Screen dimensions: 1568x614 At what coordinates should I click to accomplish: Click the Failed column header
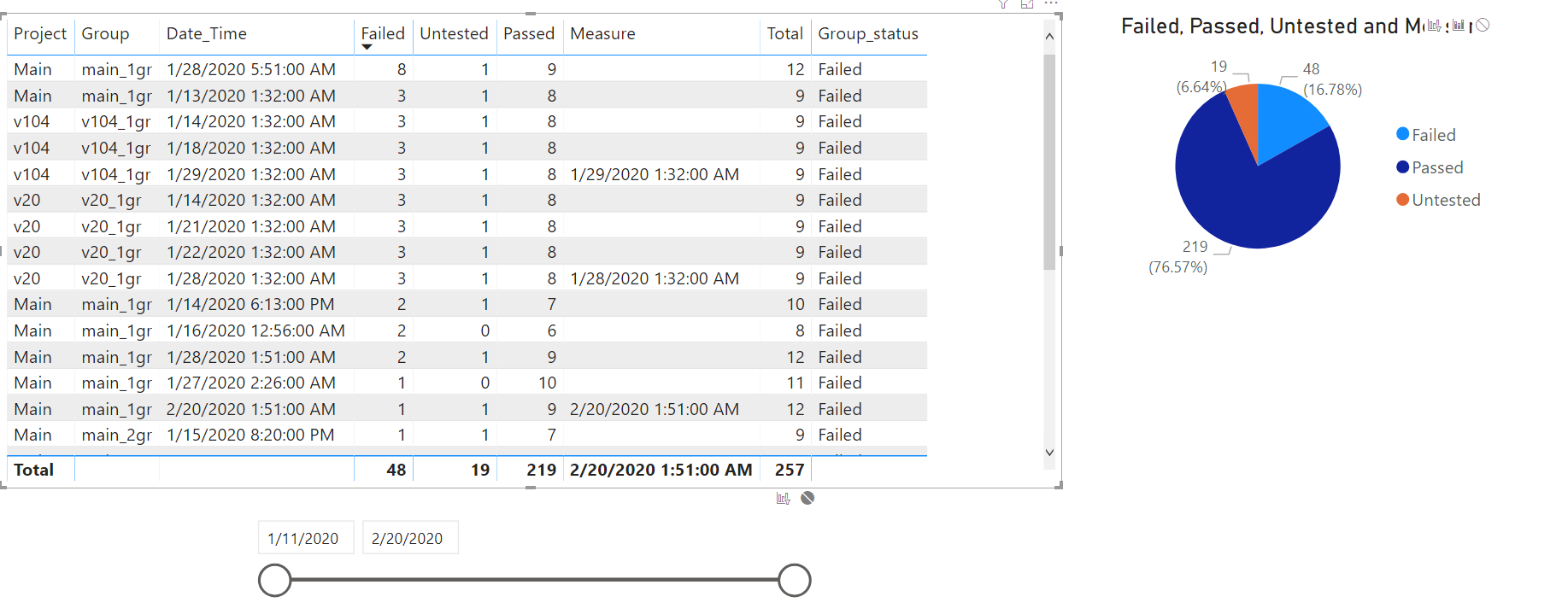[383, 33]
